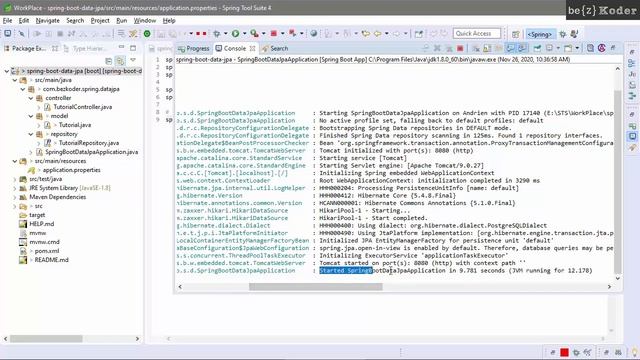
Task: Click the Boot Dashboard green power icon
Action: (147, 34)
